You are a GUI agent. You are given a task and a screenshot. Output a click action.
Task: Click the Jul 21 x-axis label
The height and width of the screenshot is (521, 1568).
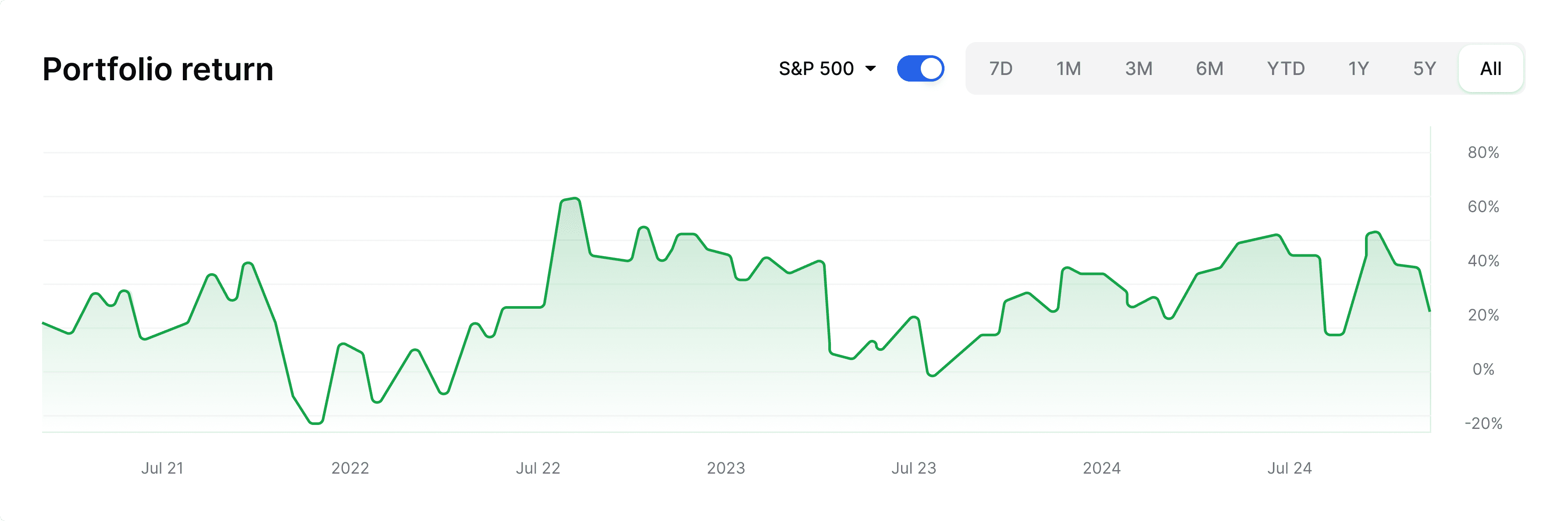point(163,468)
